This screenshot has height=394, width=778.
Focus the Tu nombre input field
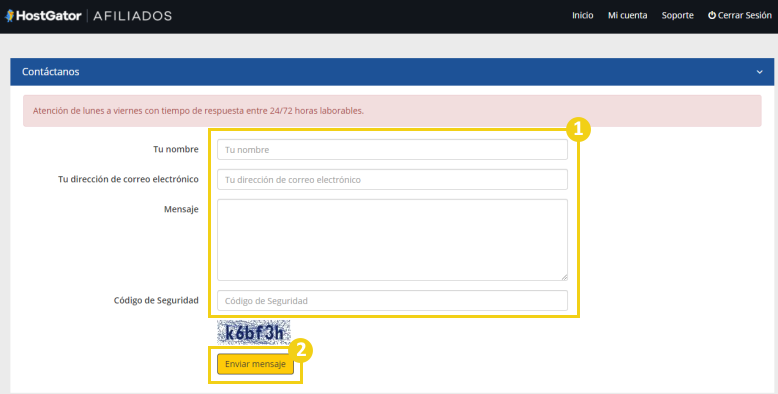392,149
